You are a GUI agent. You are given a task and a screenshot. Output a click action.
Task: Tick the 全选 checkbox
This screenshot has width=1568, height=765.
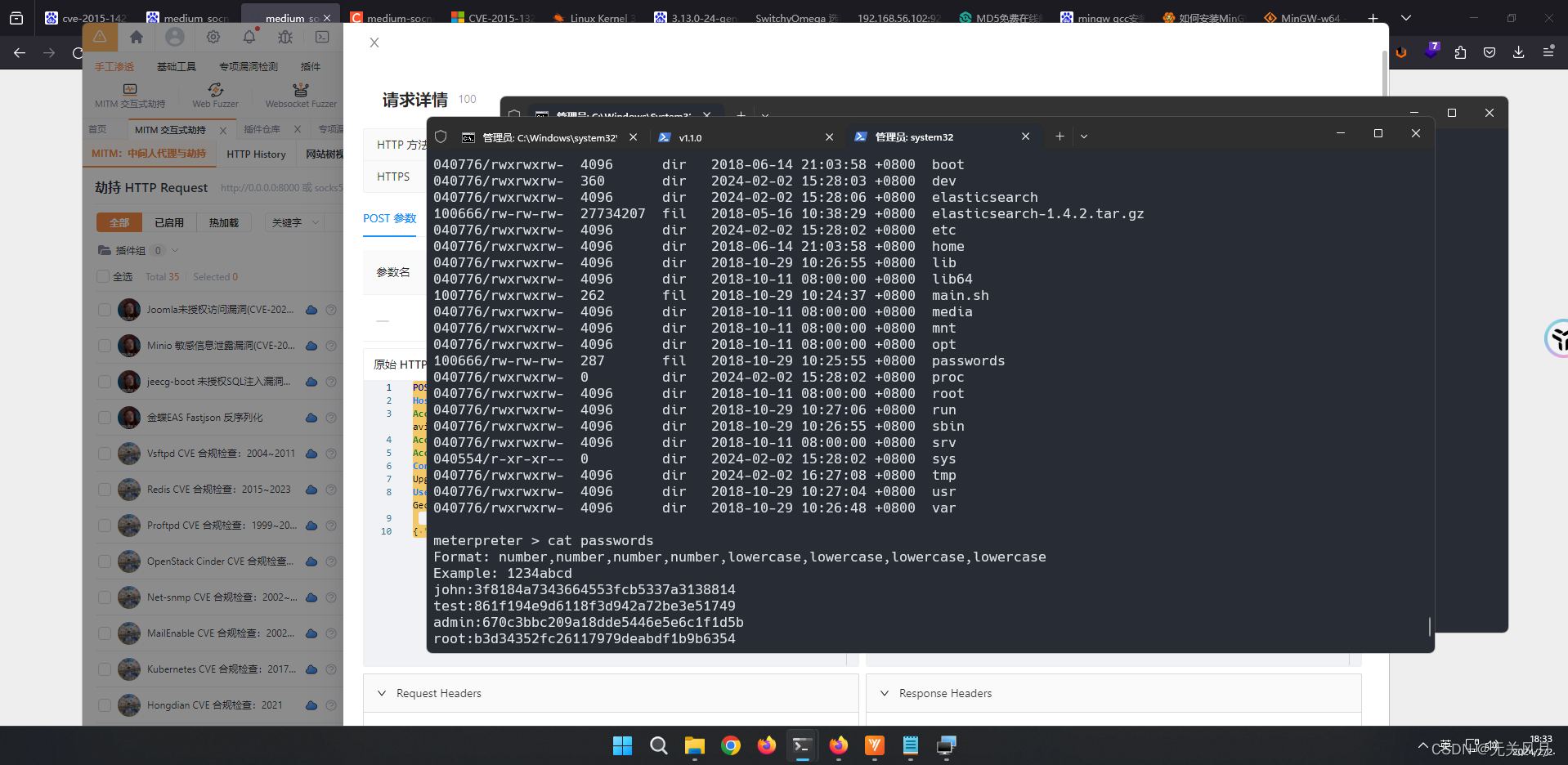[103, 276]
